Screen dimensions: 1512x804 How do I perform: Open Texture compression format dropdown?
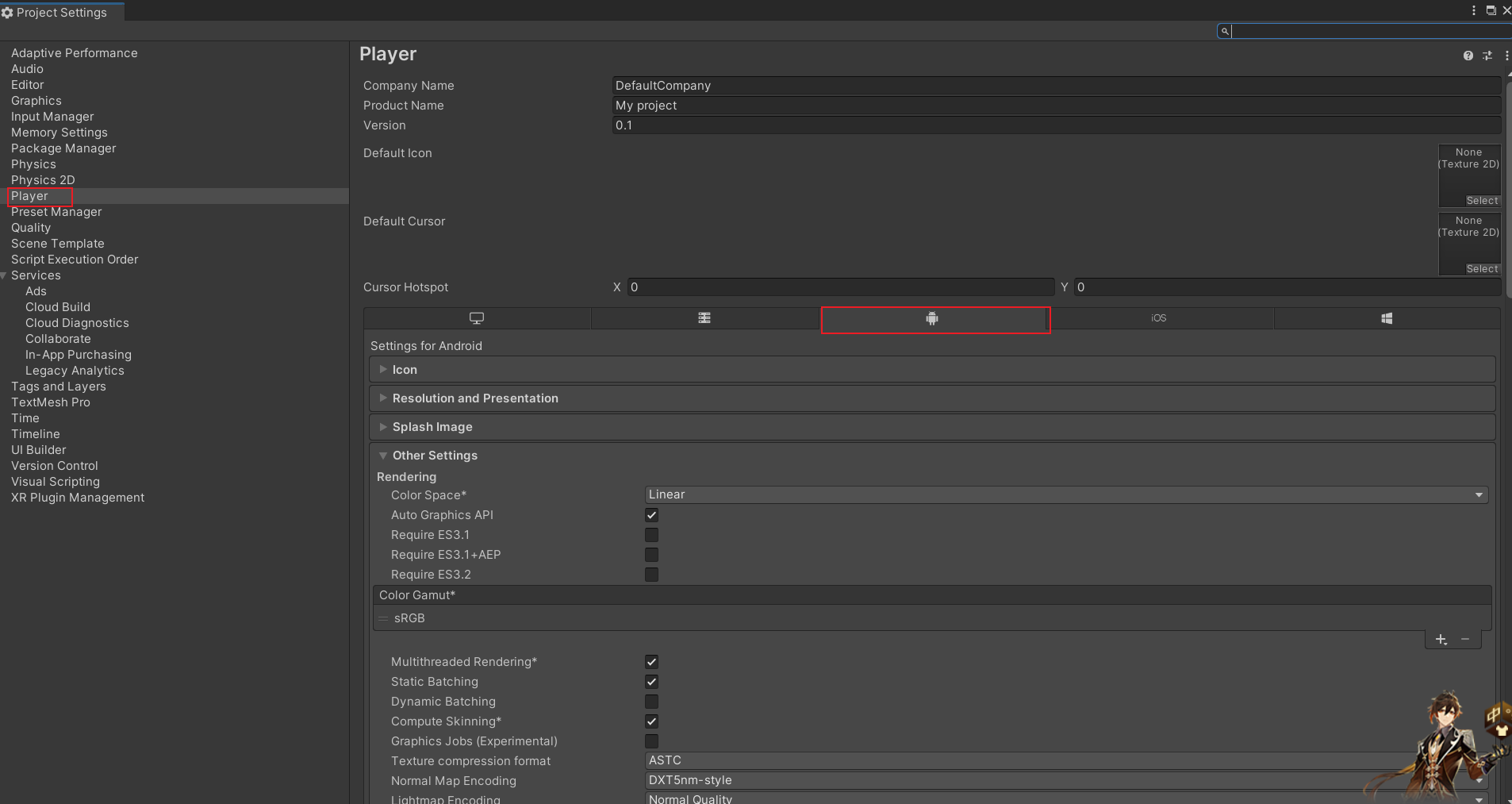pos(1066,760)
